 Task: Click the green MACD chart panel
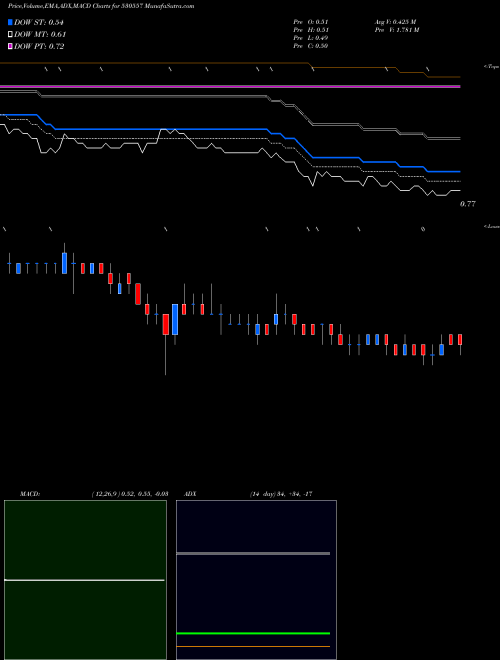click(x=85, y=580)
